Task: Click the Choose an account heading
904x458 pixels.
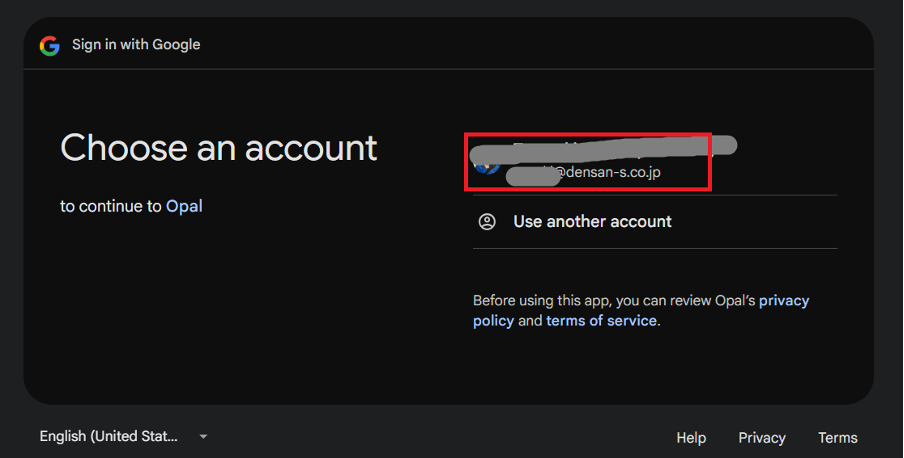Action: click(x=219, y=148)
